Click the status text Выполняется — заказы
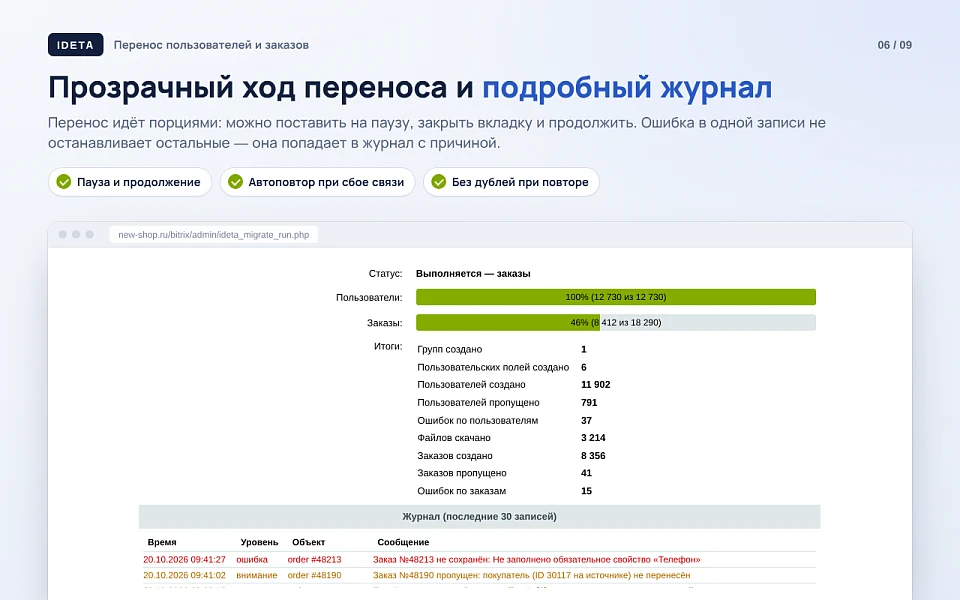This screenshot has height=600, width=960. (473, 274)
